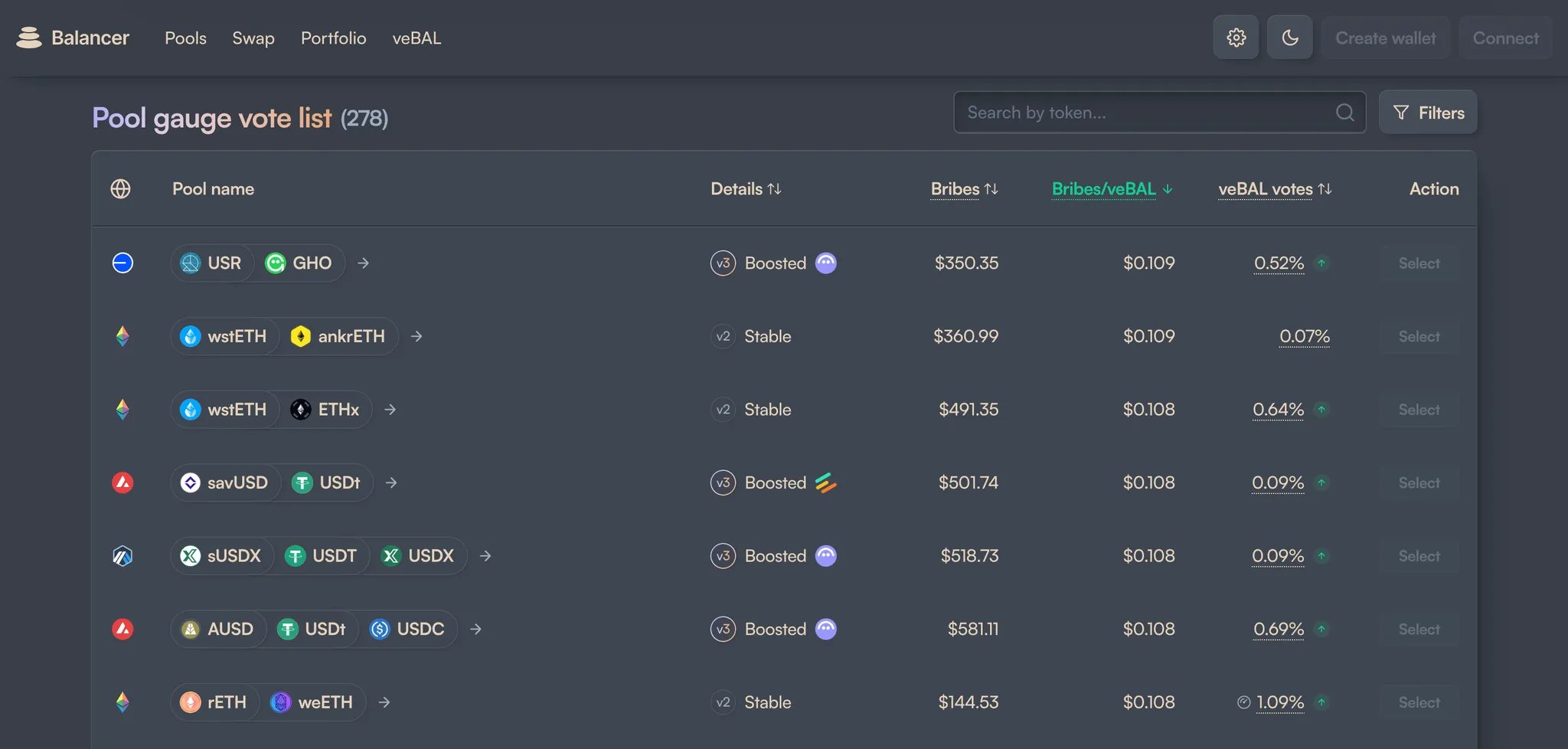Click the Balancer logo icon
Image resolution: width=1568 pixels, height=749 pixels.
(x=29, y=38)
